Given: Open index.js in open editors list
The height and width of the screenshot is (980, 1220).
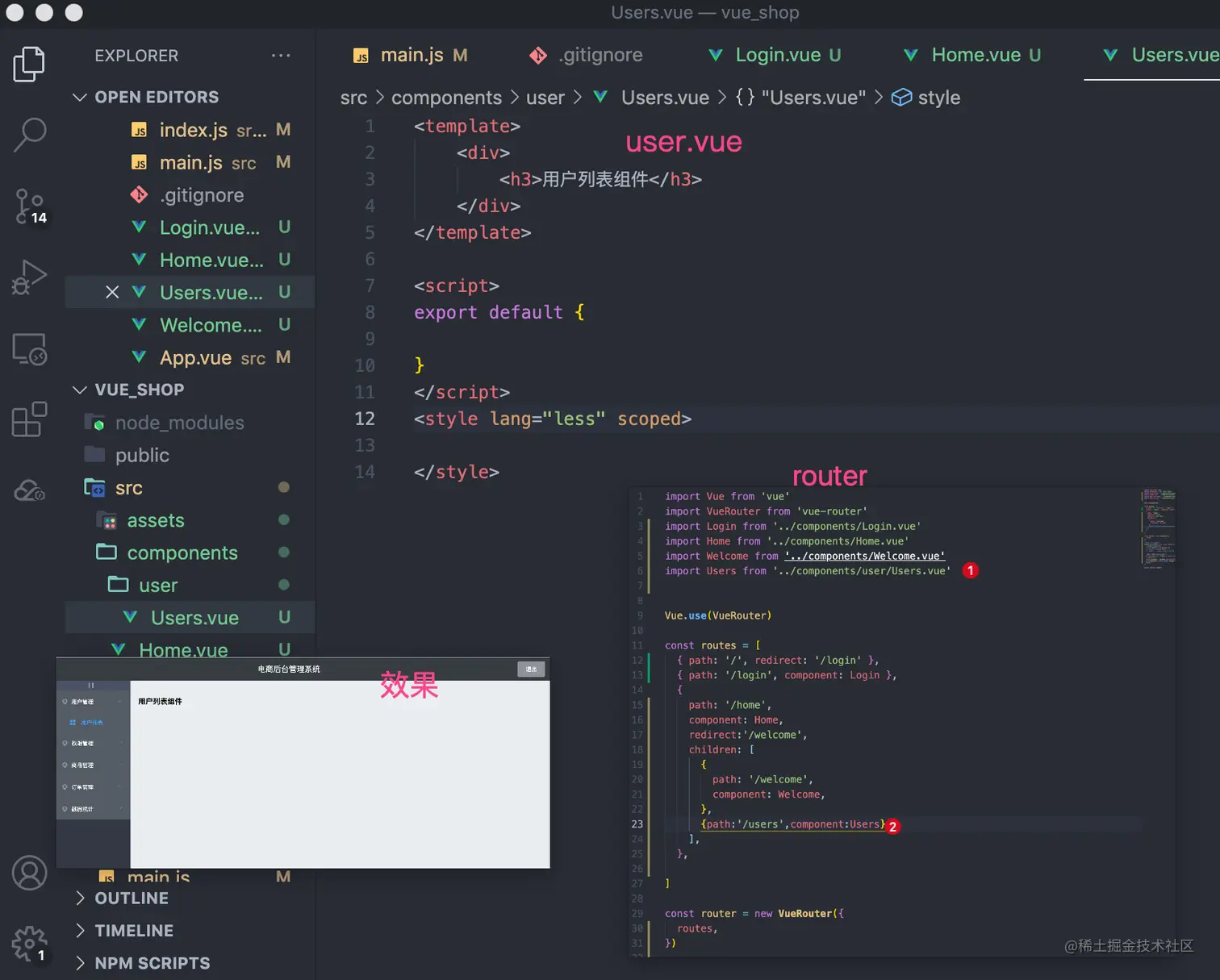Looking at the screenshot, I should click(x=190, y=130).
